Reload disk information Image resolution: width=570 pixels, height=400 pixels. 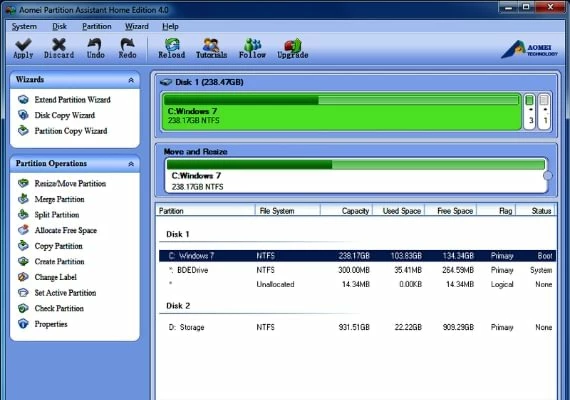(172, 44)
